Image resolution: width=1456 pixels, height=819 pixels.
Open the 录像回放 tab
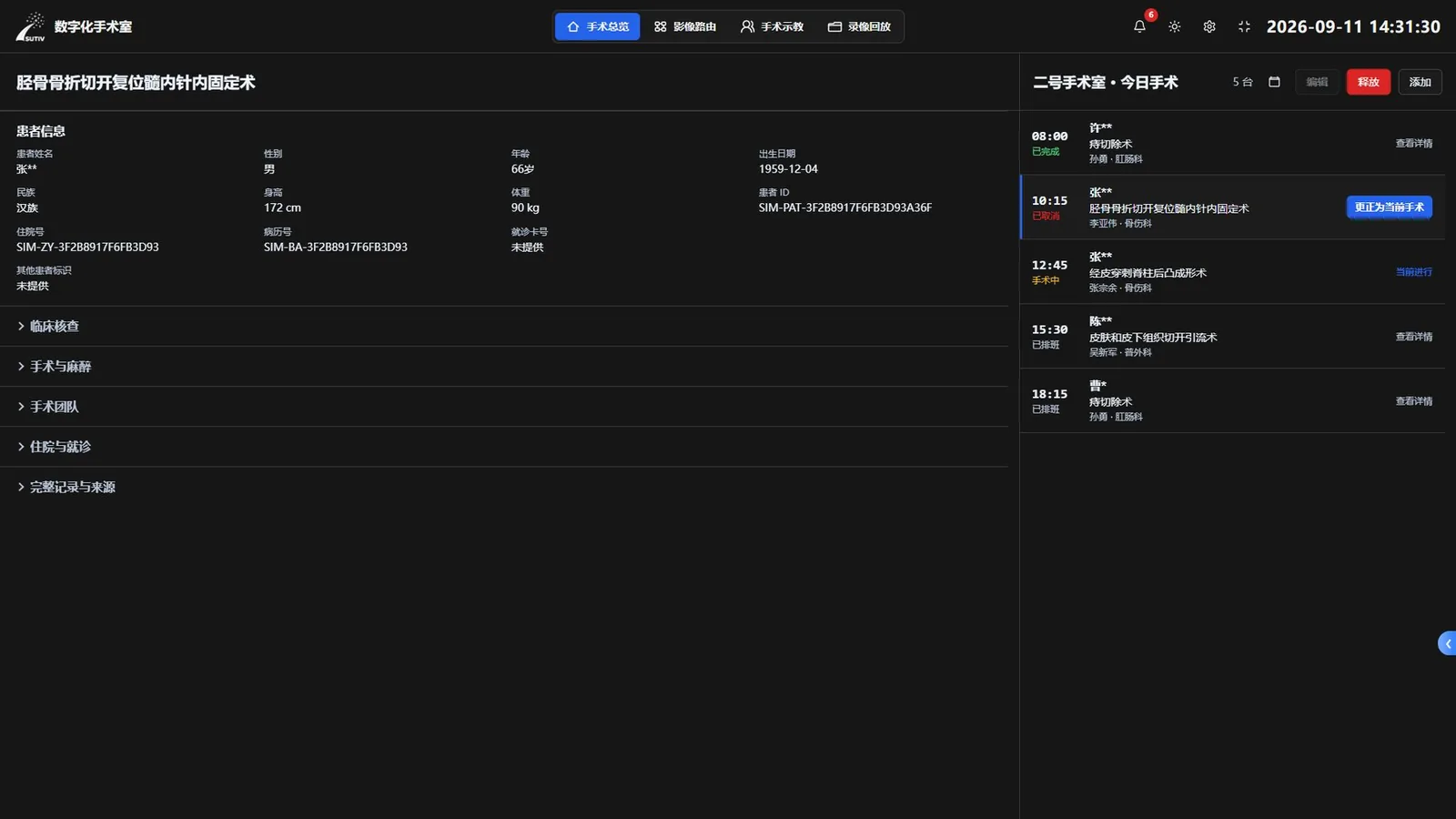tap(859, 26)
